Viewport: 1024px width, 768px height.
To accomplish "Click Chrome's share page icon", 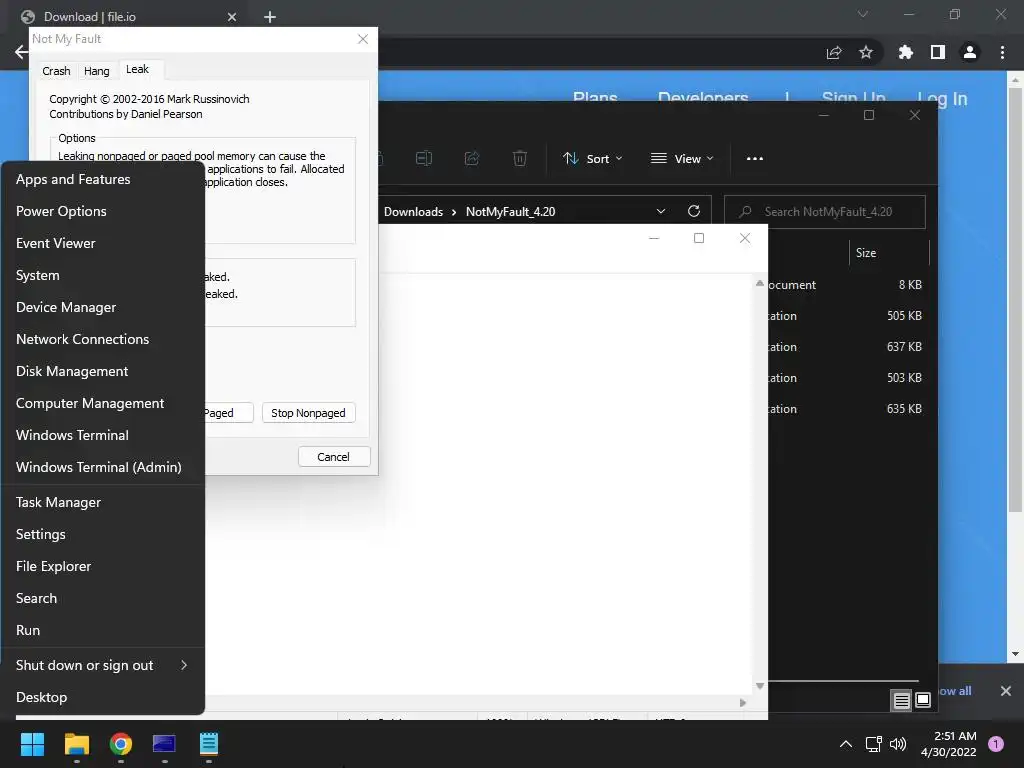I will (x=834, y=52).
